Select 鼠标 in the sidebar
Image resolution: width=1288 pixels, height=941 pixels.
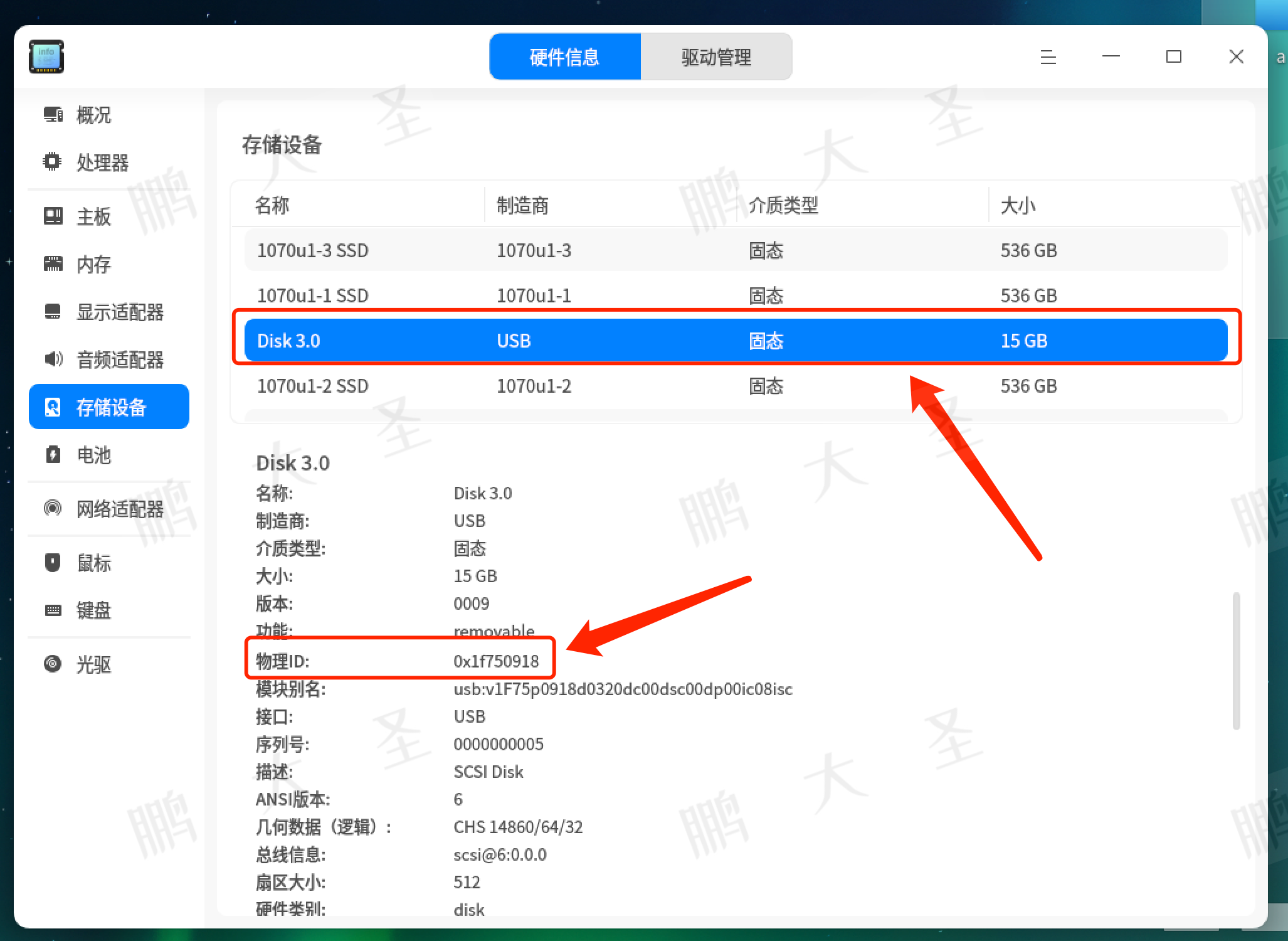pyautogui.click(x=109, y=563)
